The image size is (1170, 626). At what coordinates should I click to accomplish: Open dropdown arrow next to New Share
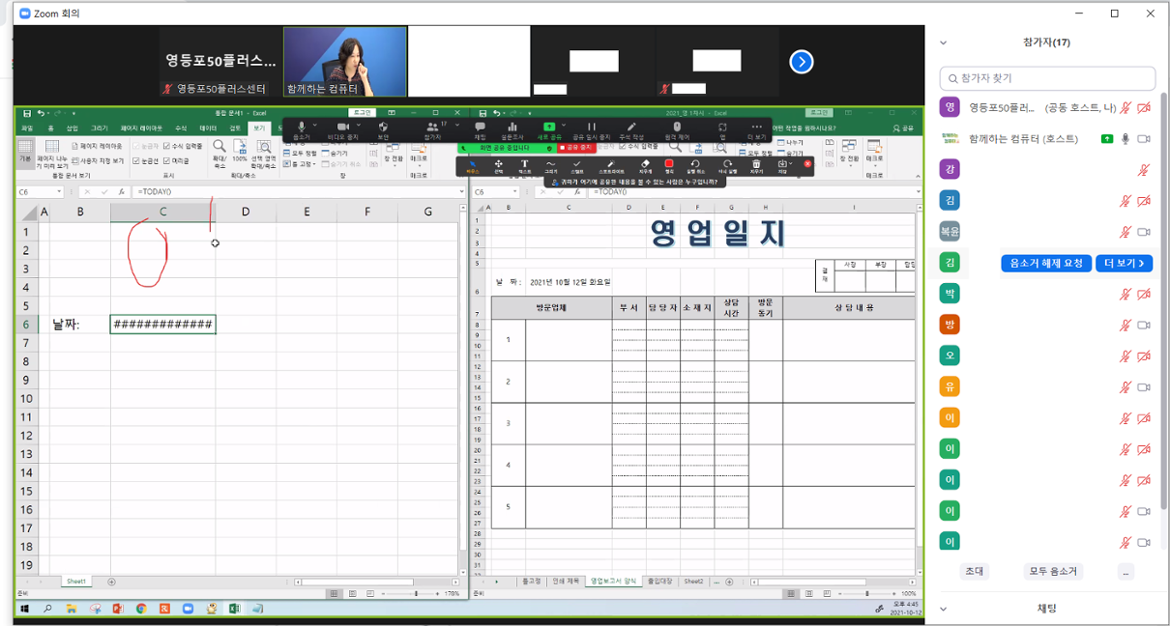[x=564, y=125]
